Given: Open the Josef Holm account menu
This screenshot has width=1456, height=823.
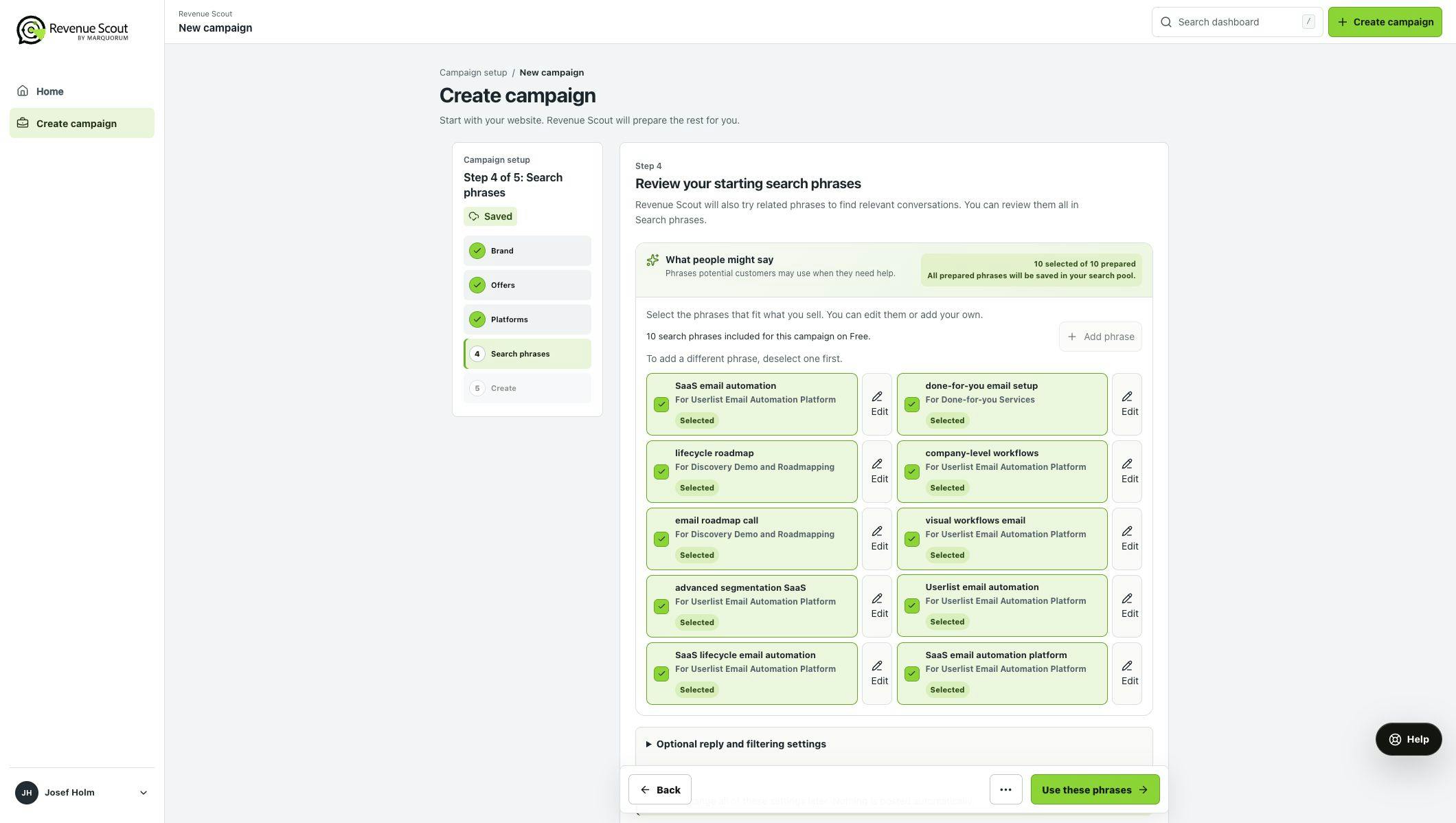Looking at the screenshot, I should (x=82, y=793).
